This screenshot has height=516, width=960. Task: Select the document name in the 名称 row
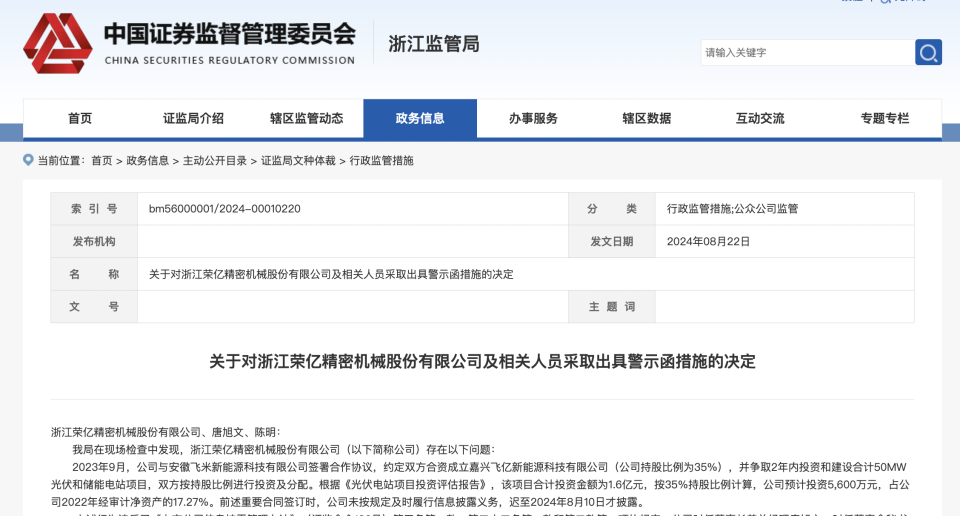click(331, 274)
